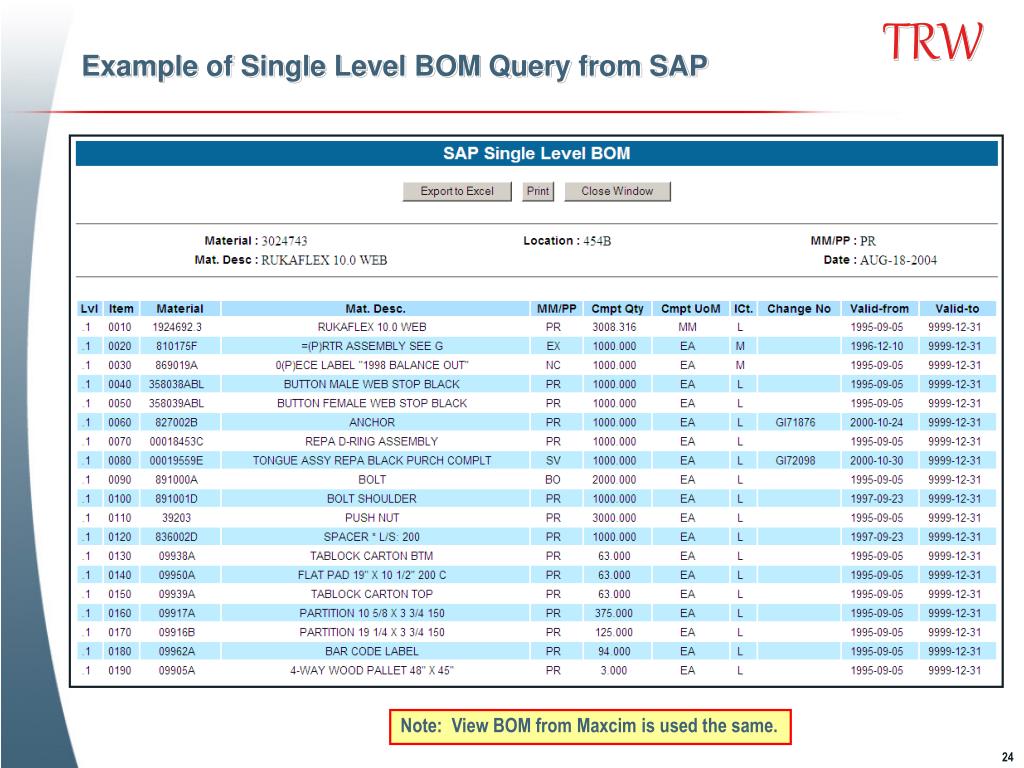Image resolution: width=1024 pixels, height=768 pixels.
Task: Select the SPACER * L/S: 200 description
Action: 372,537
